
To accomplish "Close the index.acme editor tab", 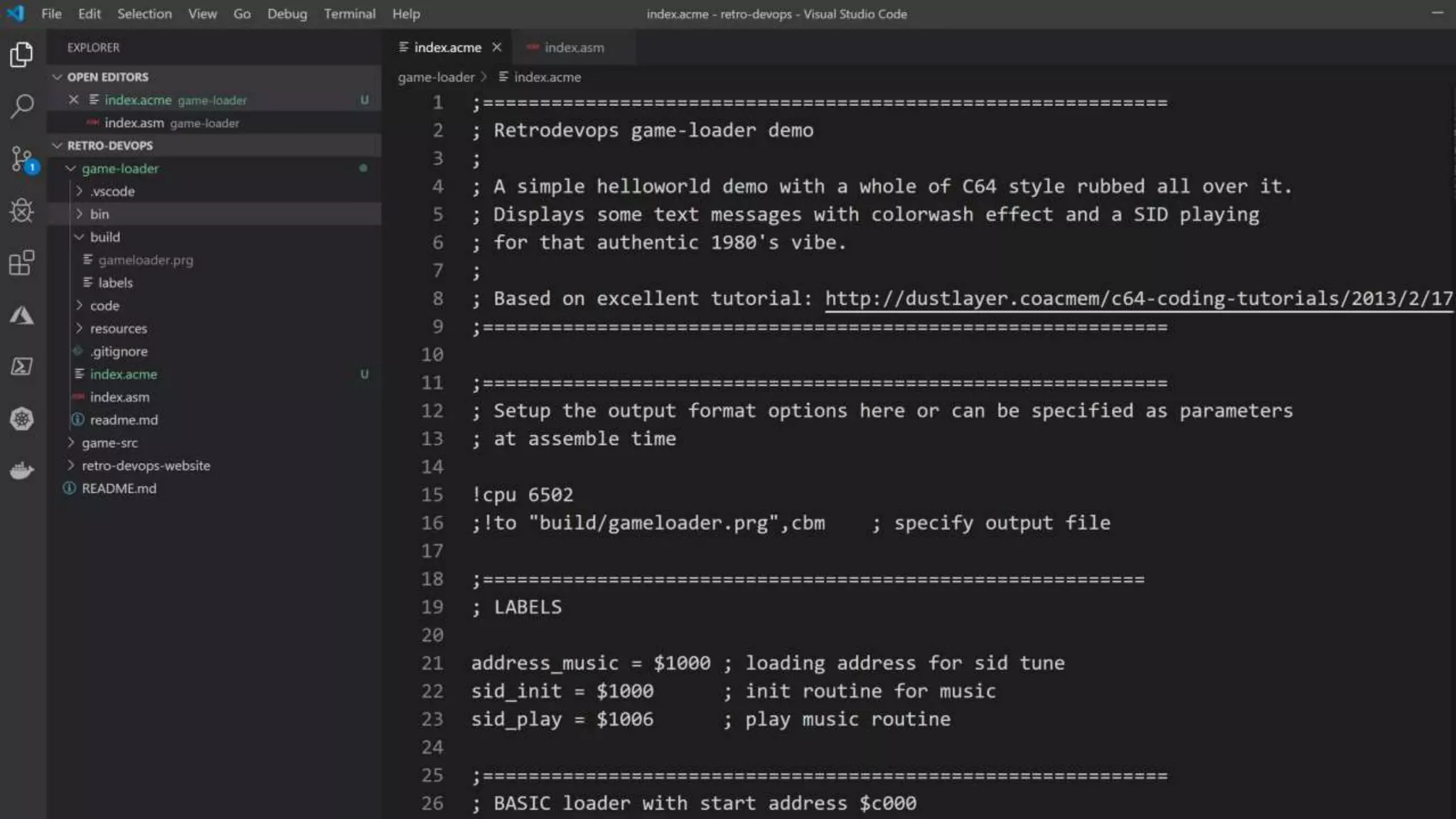I will [x=497, y=47].
